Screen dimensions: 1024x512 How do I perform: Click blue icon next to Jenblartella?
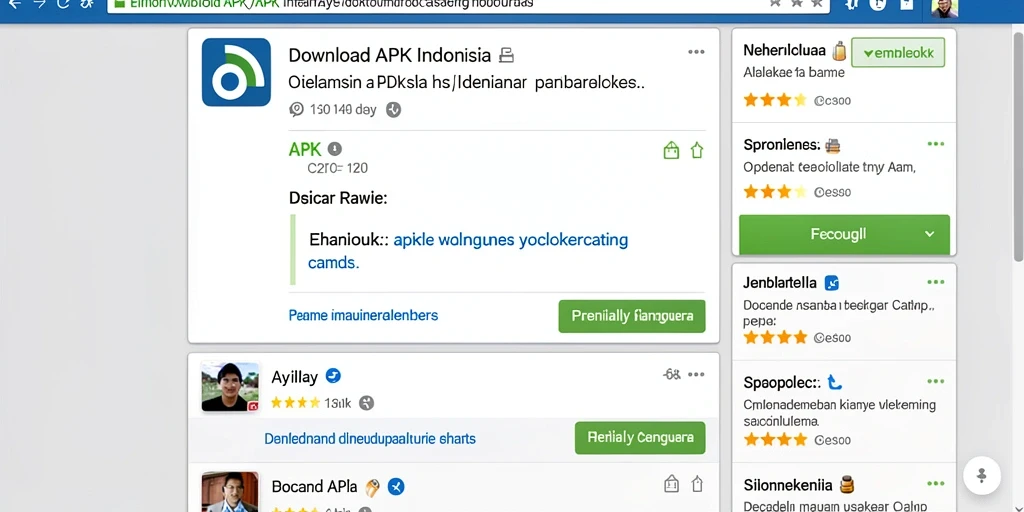tap(832, 283)
